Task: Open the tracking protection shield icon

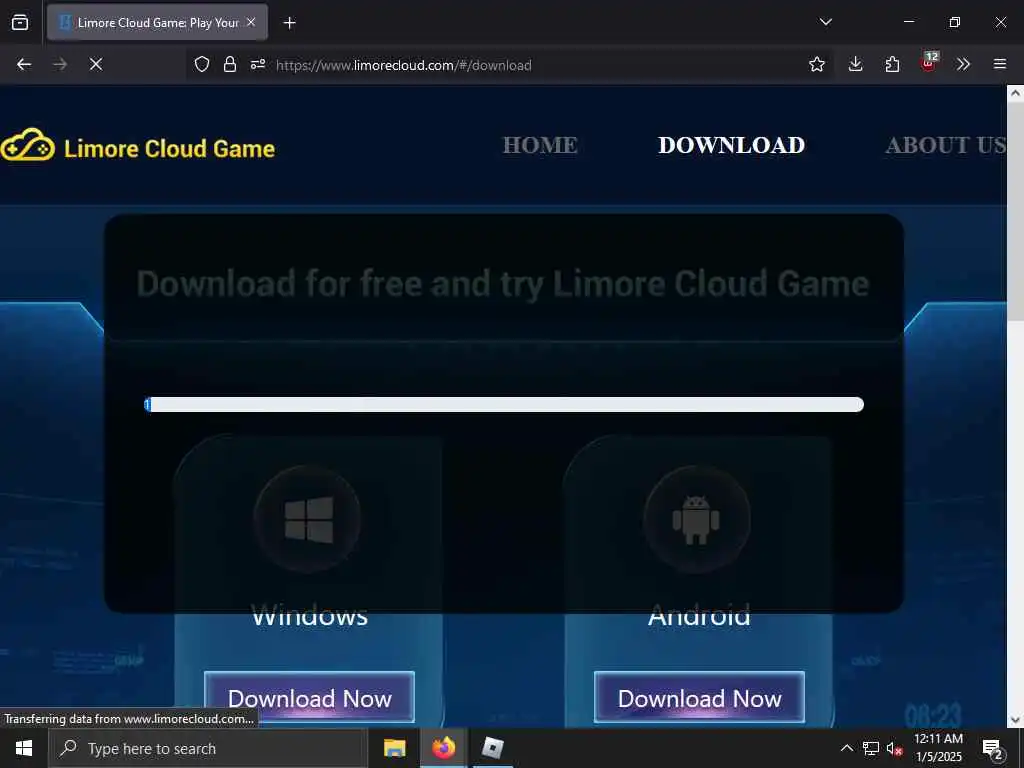Action: coord(202,64)
